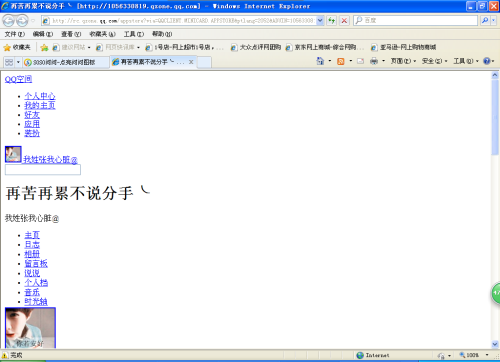Open the 工具 command bar menu
This screenshot has height=362, width=500.
466,61
